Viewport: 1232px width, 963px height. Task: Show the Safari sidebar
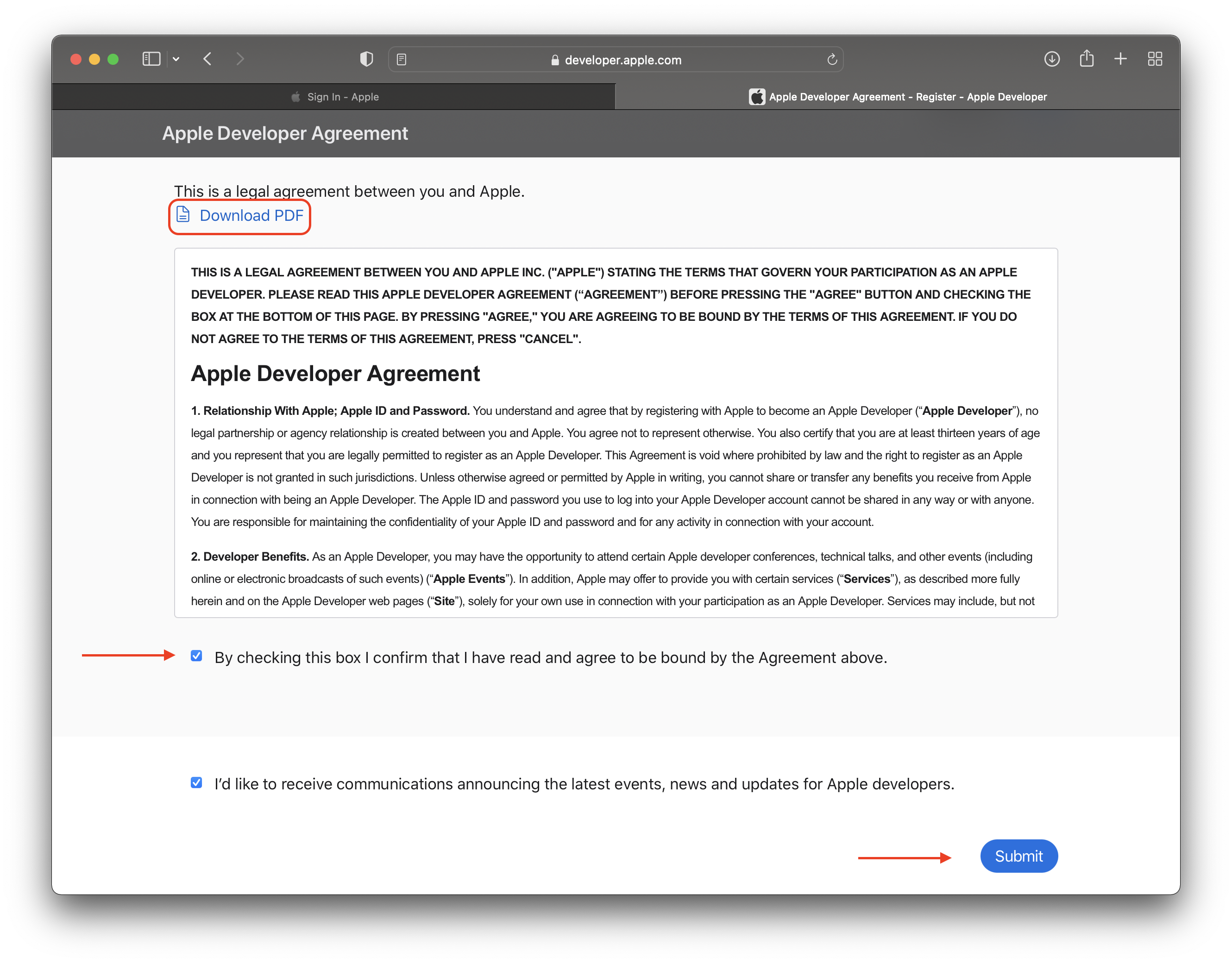tap(151, 59)
